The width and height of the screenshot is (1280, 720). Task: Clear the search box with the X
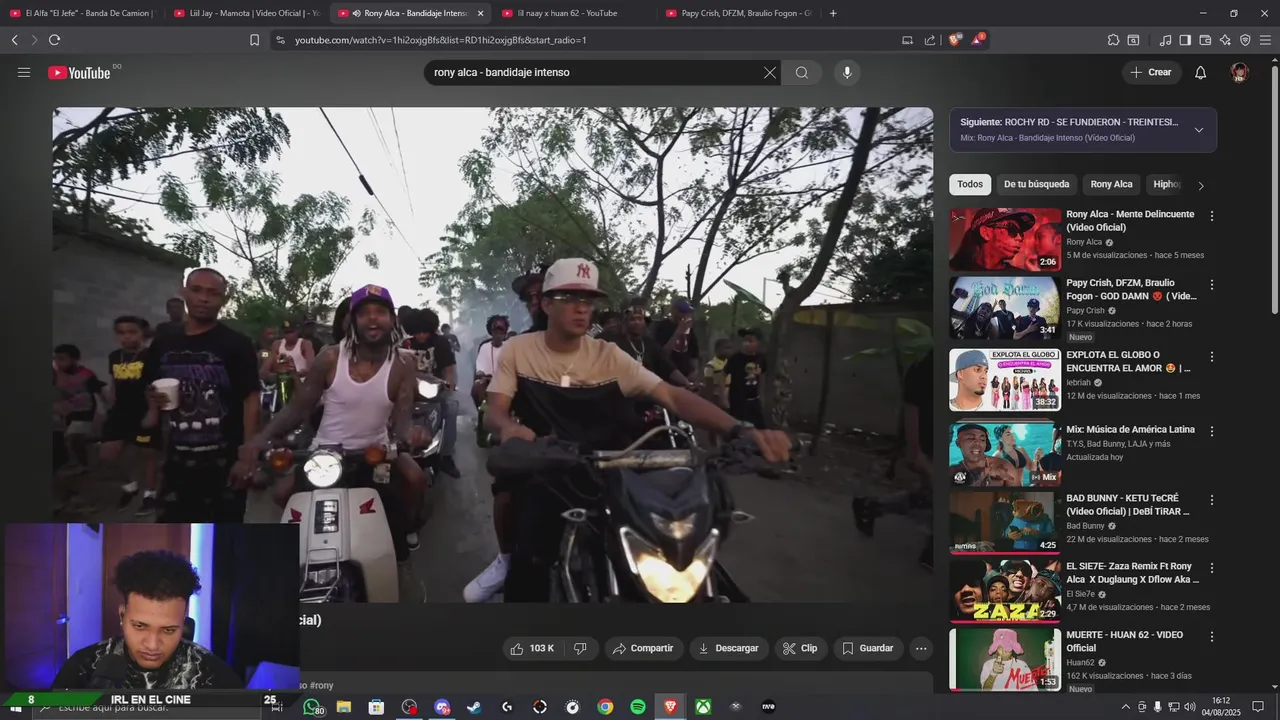click(x=770, y=72)
